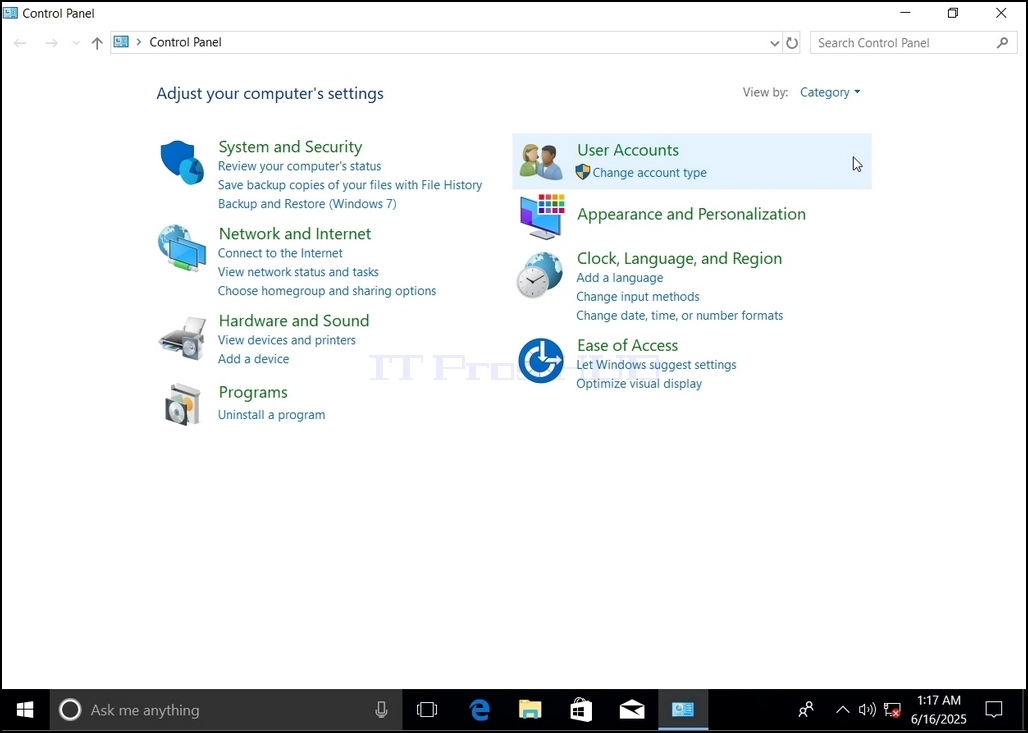Screen dimensions: 1028x733
Task: Open Network and Internet heading
Action: [295, 234]
